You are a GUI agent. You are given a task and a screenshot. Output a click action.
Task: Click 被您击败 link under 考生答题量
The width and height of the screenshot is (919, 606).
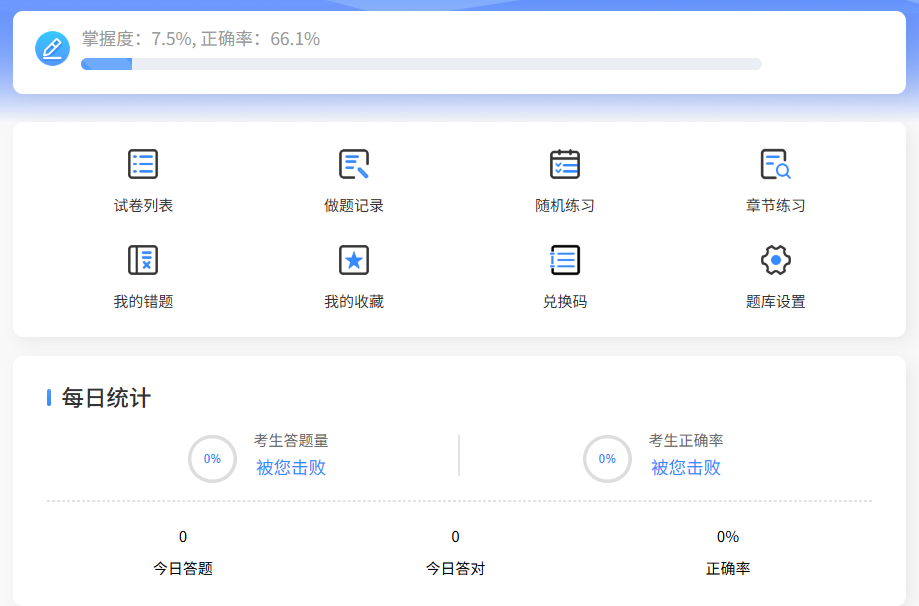(291, 468)
